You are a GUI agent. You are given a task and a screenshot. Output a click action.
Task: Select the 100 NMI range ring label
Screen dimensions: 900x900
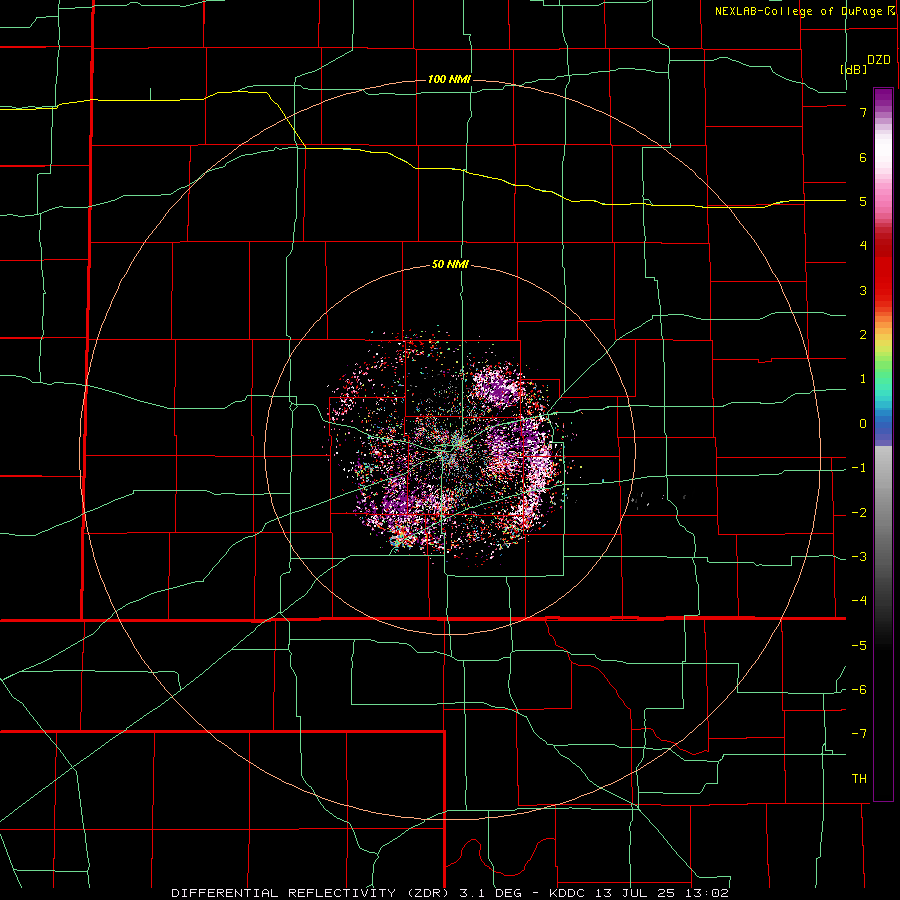(x=449, y=79)
